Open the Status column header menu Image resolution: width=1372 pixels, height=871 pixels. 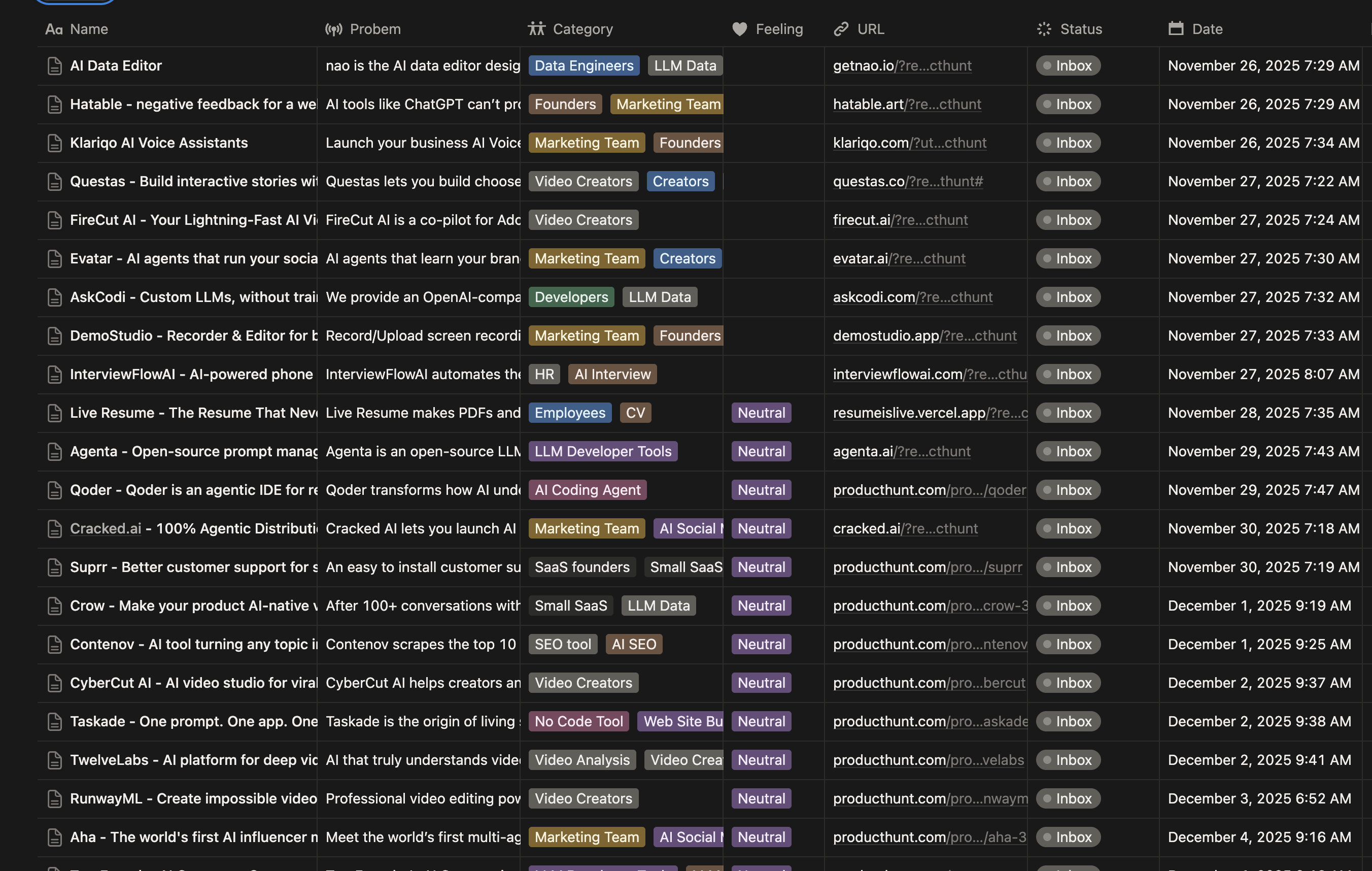click(1080, 29)
